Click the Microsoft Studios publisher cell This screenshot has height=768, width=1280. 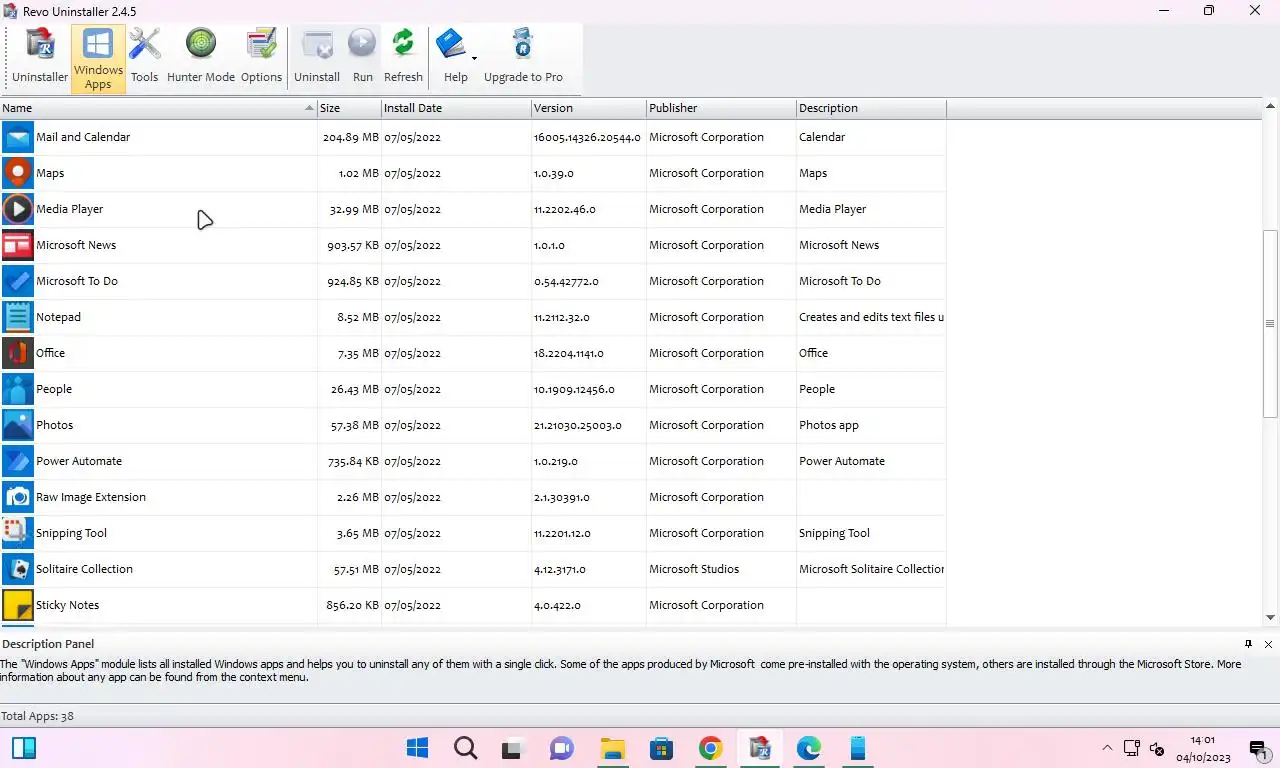694,569
